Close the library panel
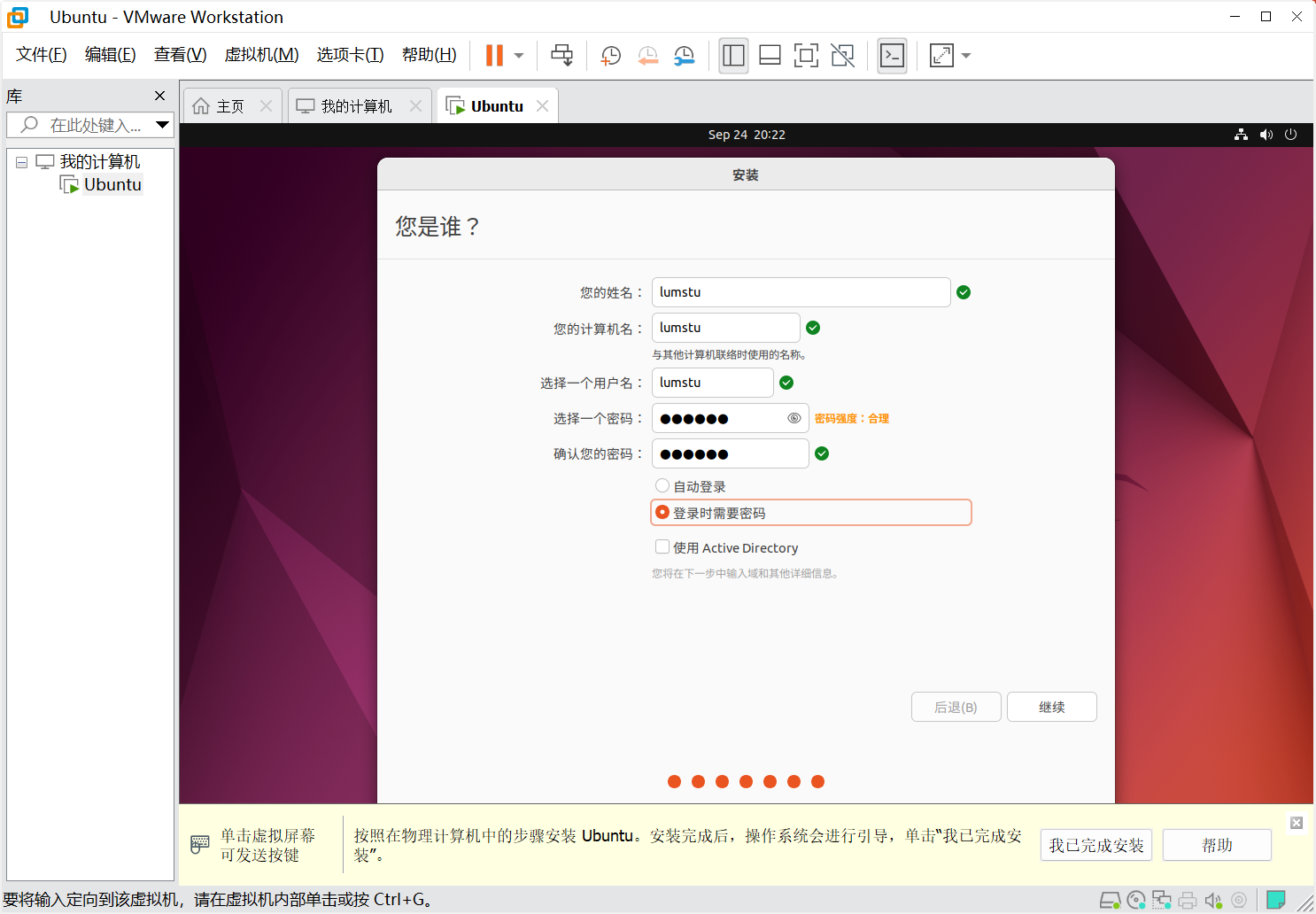This screenshot has width=1316, height=914. (160, 96)
